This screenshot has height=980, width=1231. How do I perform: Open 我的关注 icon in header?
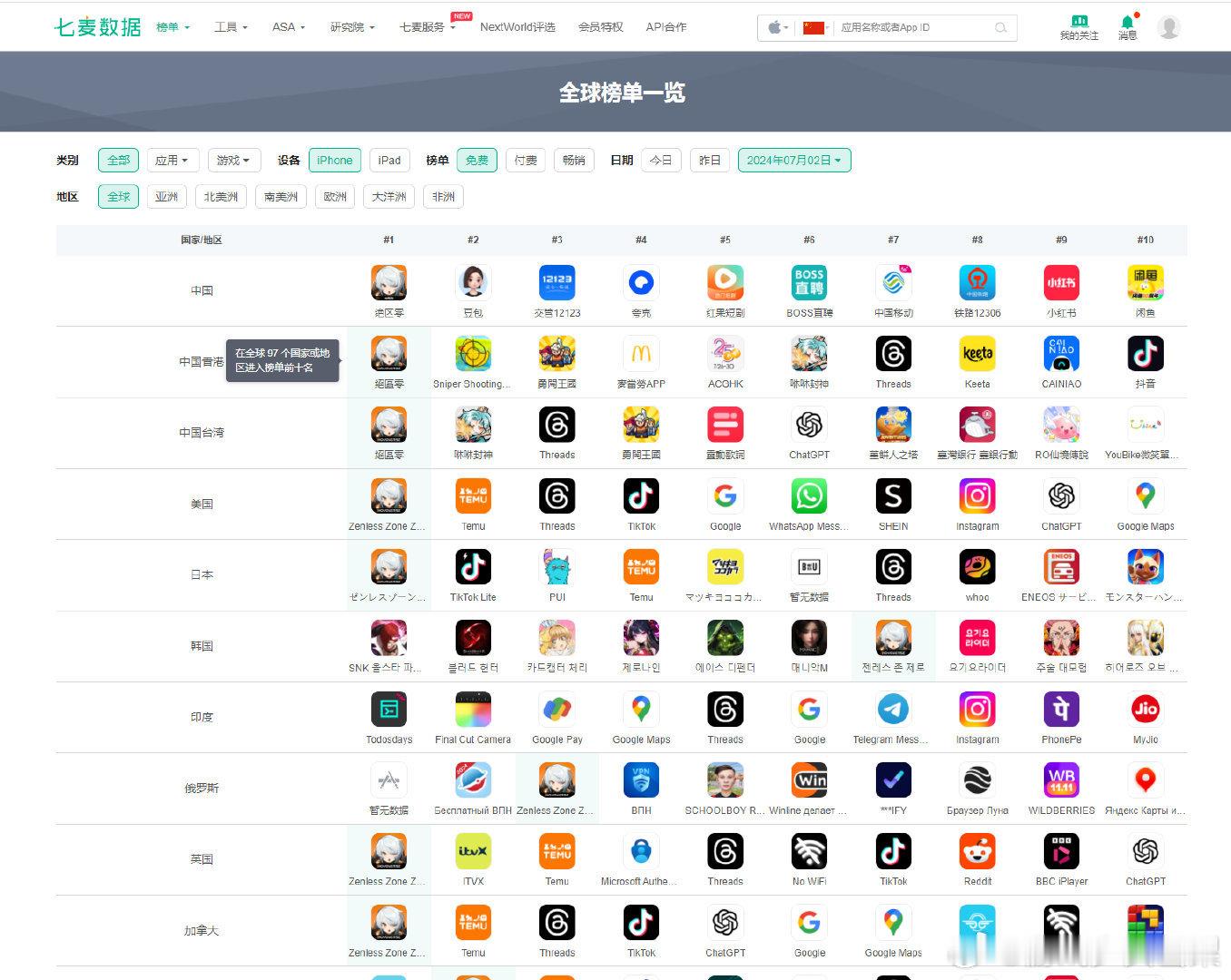coord(1078,27)
